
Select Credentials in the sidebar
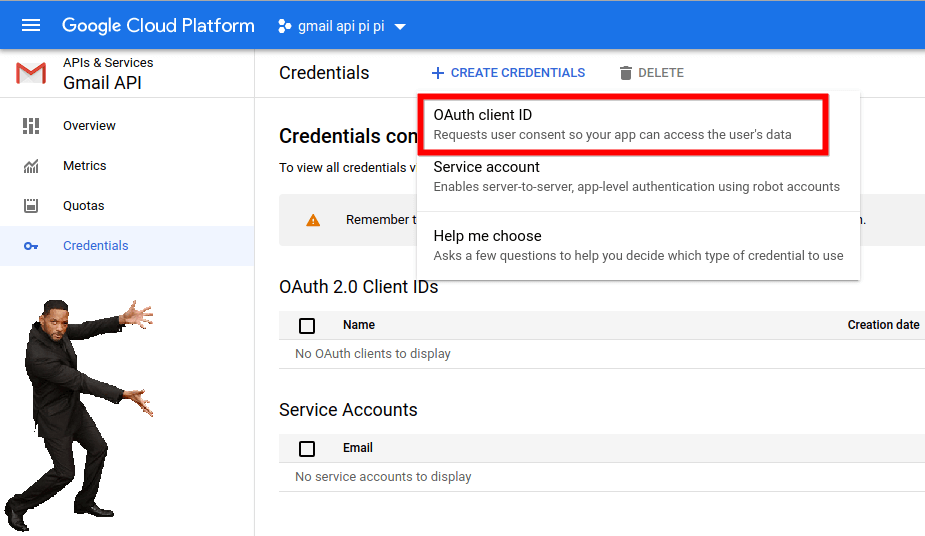point(96,246)
